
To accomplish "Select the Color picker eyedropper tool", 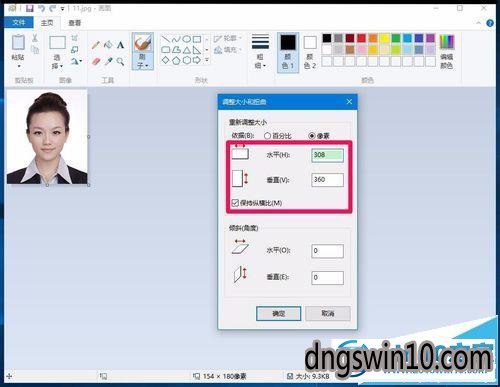I will point(108,61).
